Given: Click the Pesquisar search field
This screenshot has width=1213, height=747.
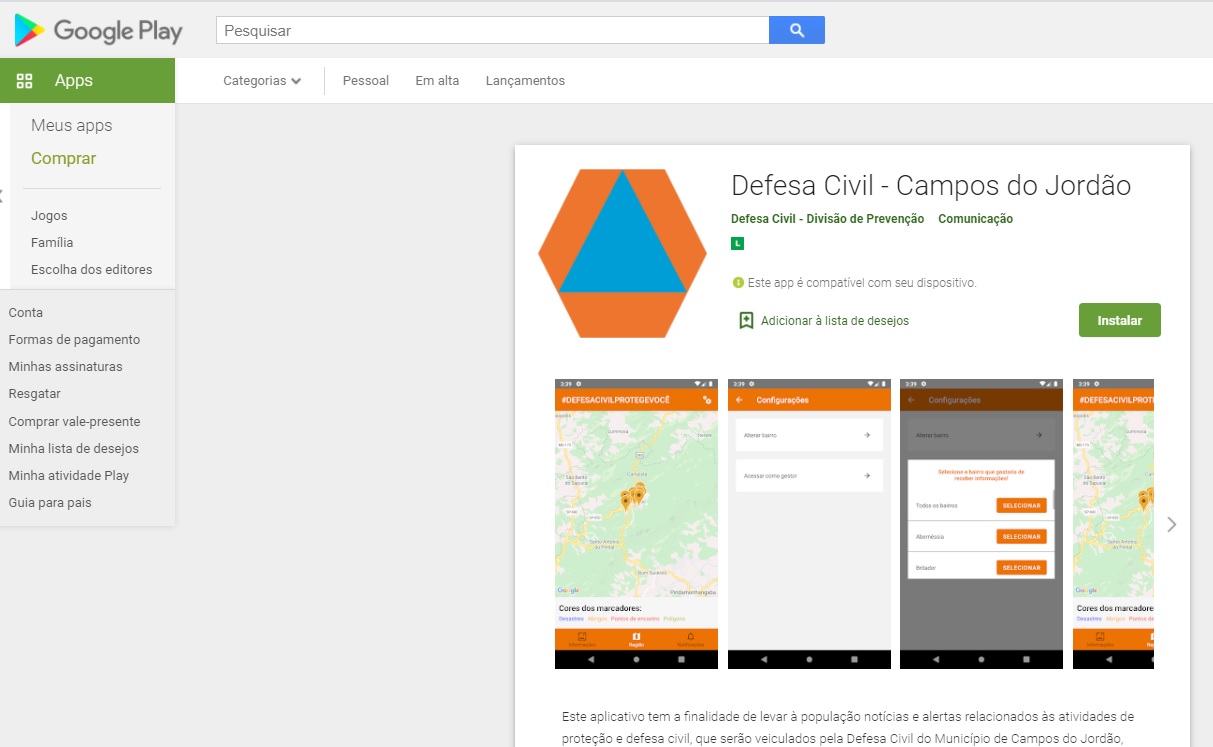Looking at the screenshot, I should coord(492,30).
